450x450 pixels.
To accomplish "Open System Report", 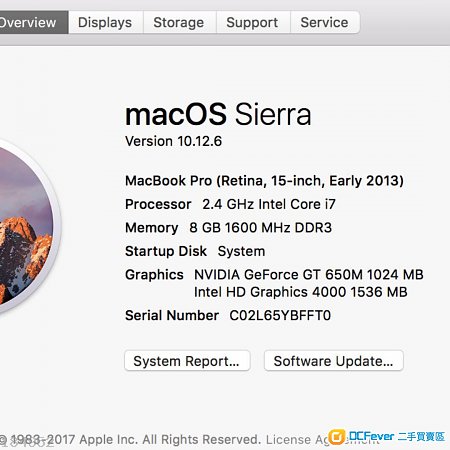I will 187,361.
